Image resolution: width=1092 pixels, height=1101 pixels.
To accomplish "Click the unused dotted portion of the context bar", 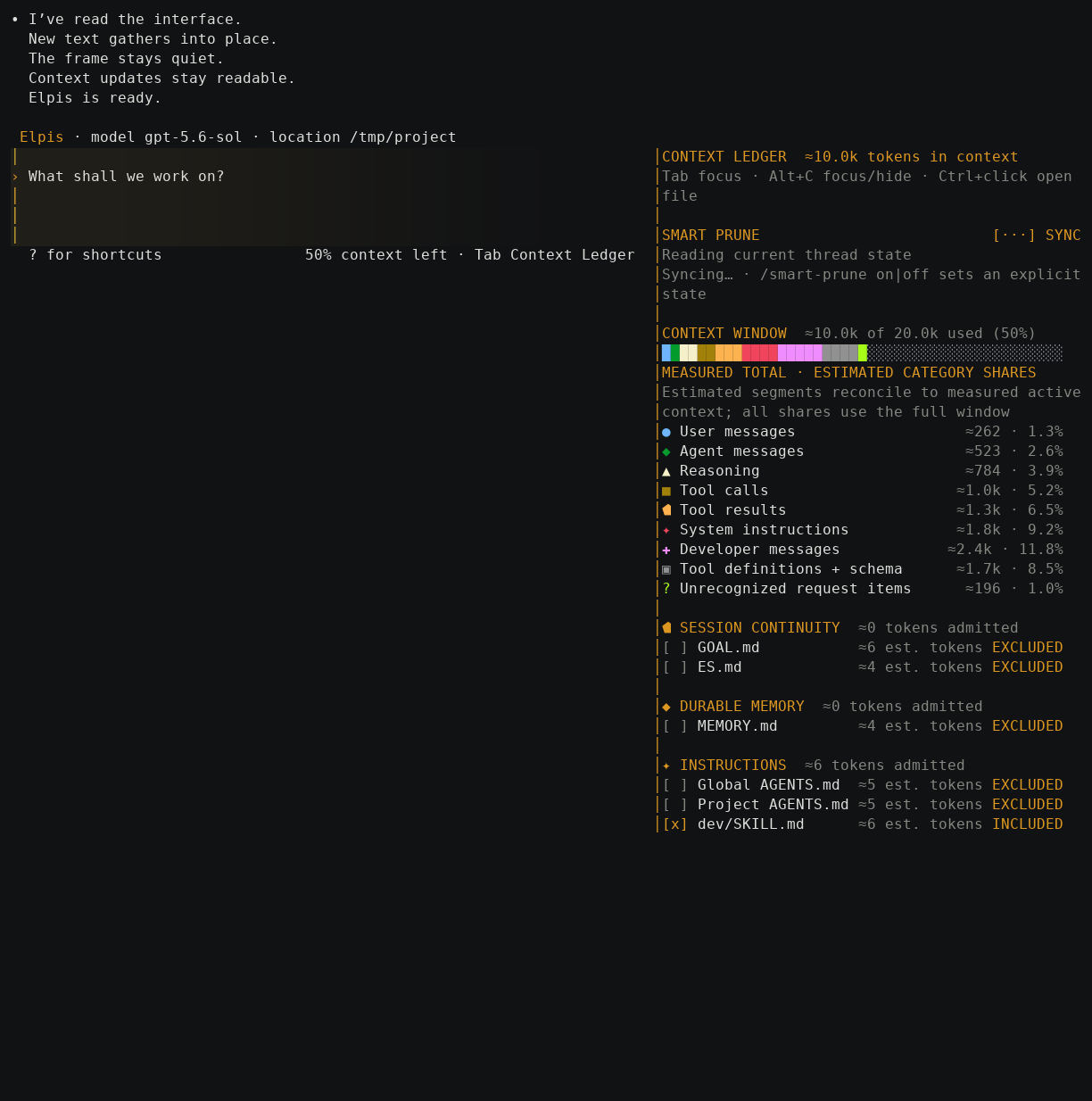I will click(965, 353).
